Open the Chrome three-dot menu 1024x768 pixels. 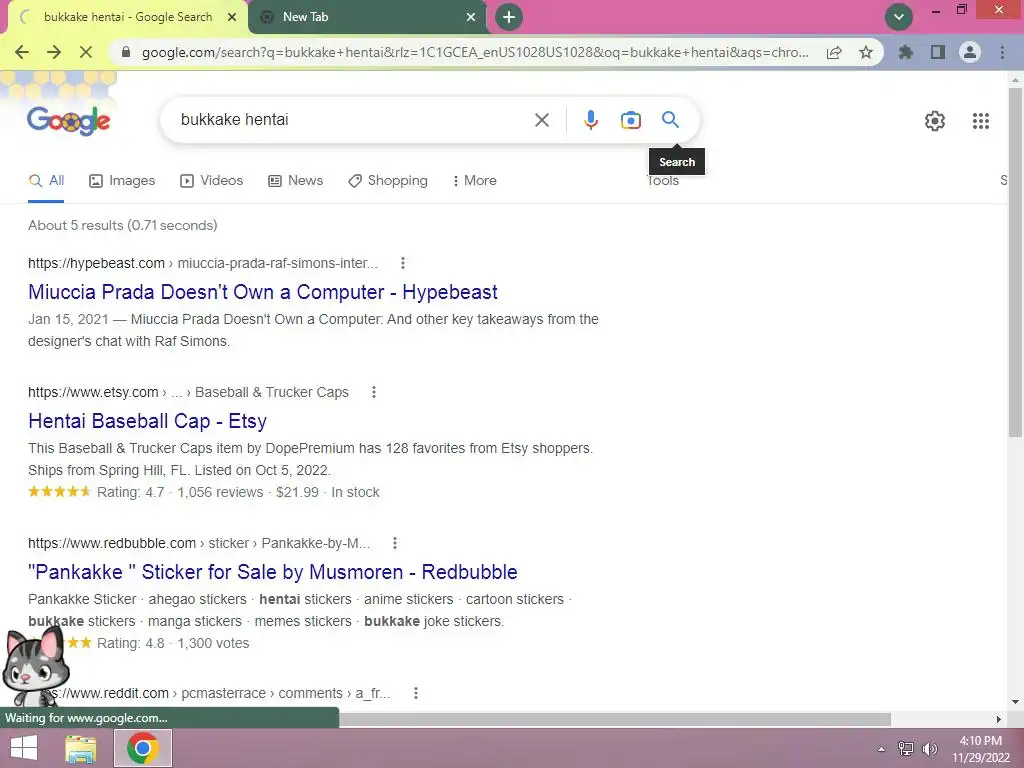(x=1002, y=52)
